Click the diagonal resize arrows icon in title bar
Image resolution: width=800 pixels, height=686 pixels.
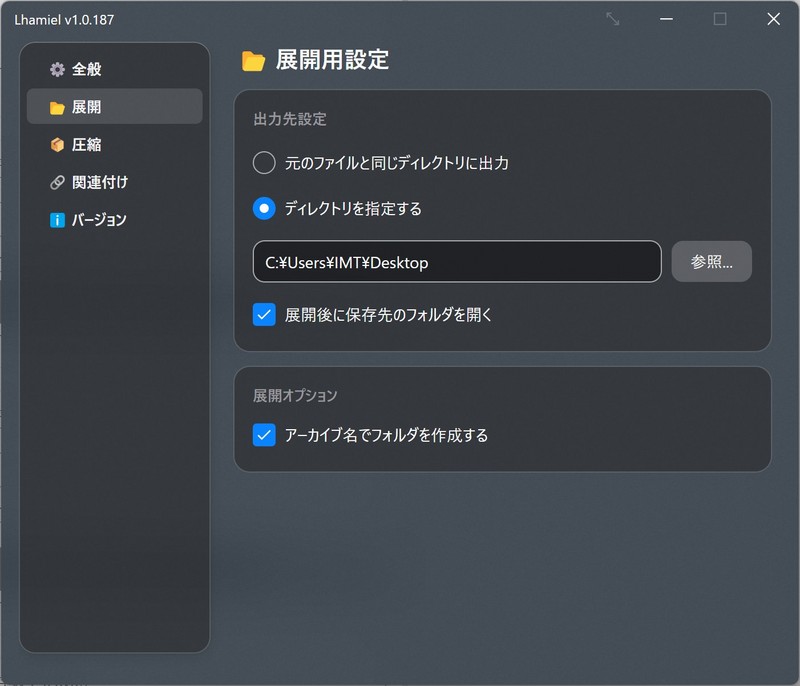point(613,19)
